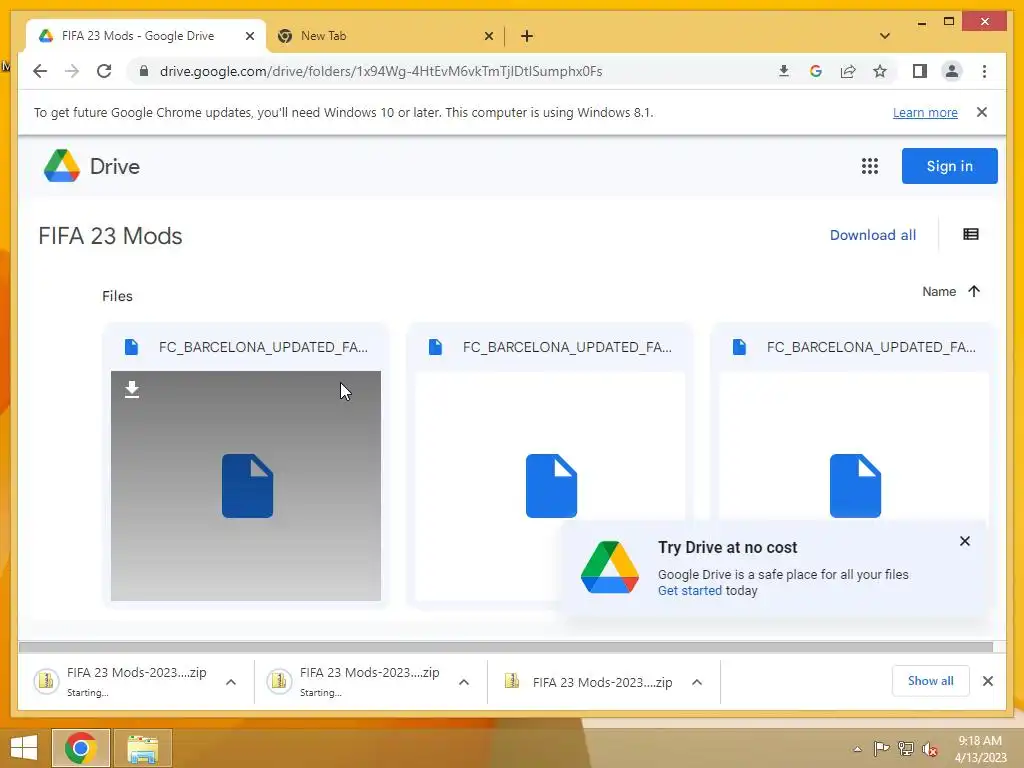Image resolution: width=1024 pixels, height=768 pixels.
Task: Click Show all downloads
Action: tap(930, 681)
